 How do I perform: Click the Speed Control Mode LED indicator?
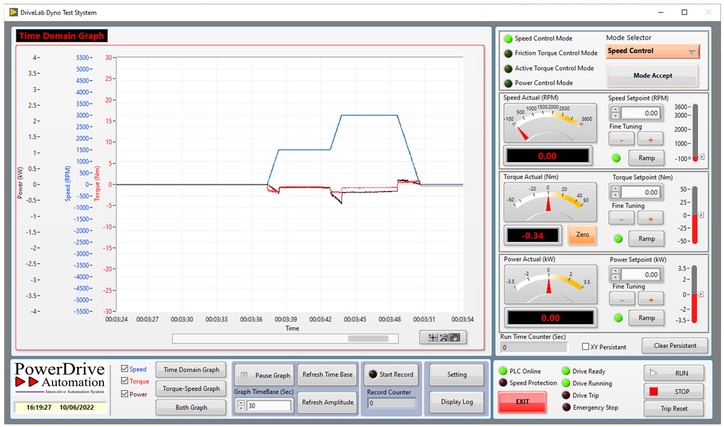(x=508, y=39)
